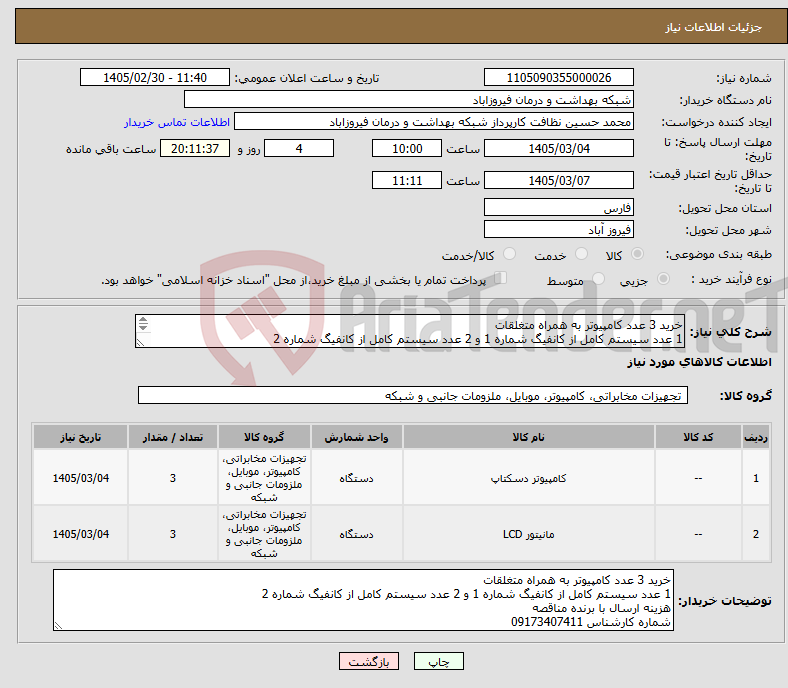Click the deadline time field 10:00

[407, 148]
